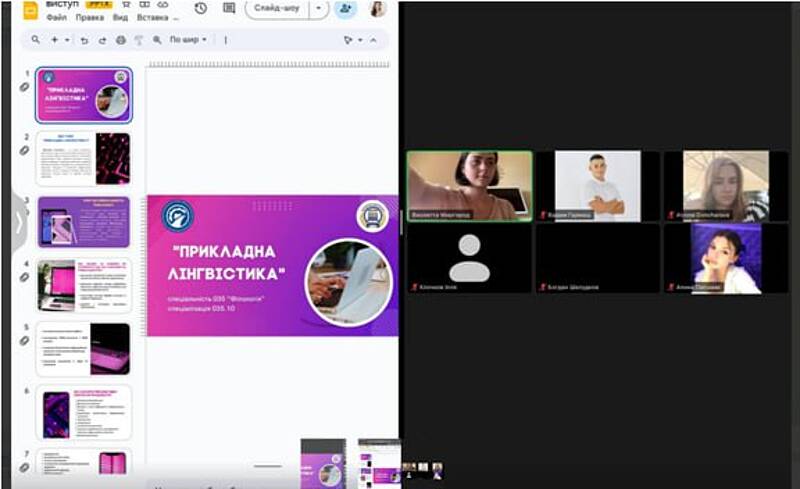The image size is (800, 489).
Task: Open the comments history icon
Action: 229,9
